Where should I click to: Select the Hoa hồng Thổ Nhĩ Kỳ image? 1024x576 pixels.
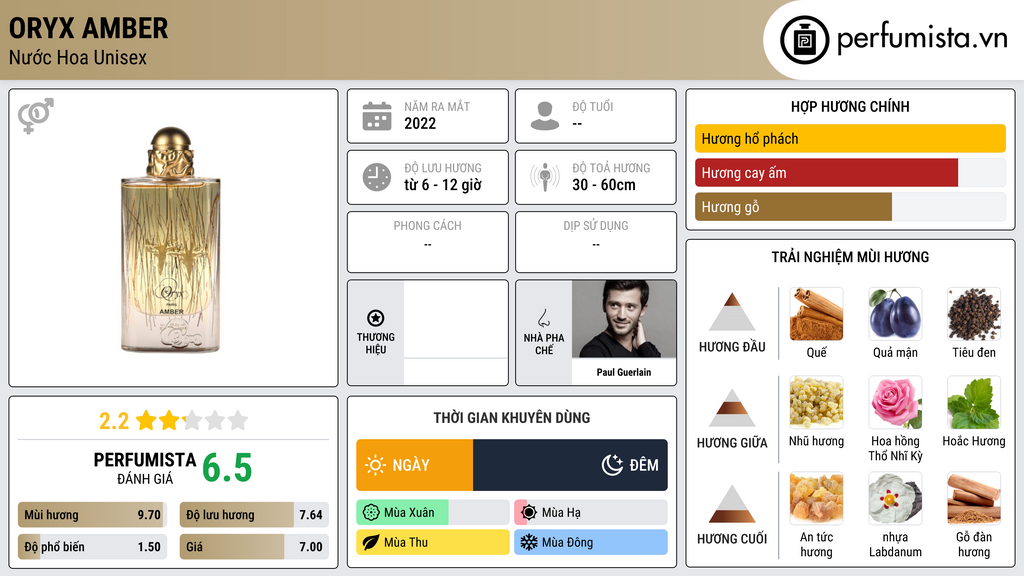895,402
